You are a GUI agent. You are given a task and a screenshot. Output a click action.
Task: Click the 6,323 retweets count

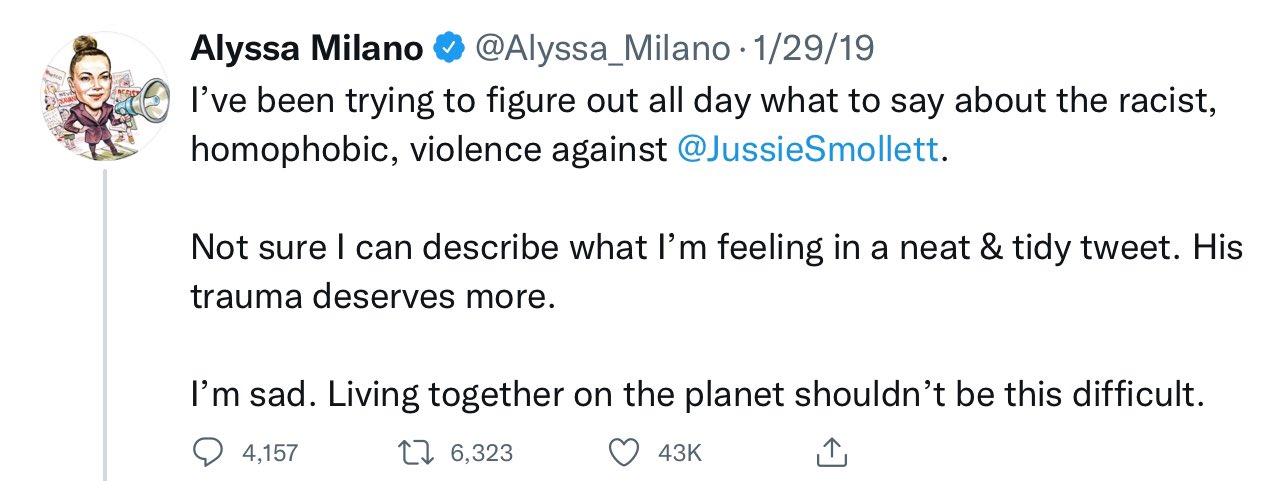[480, 454]
